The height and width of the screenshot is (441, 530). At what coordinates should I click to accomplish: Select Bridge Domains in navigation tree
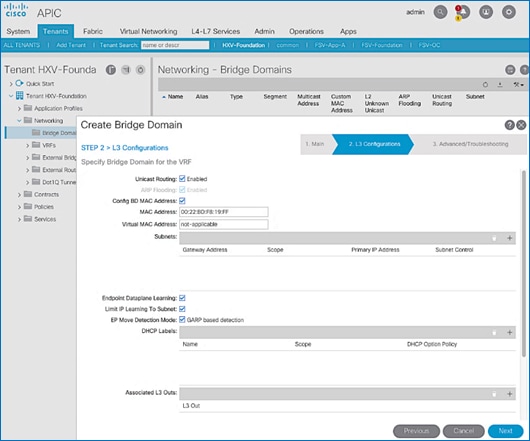coord(42,133)
